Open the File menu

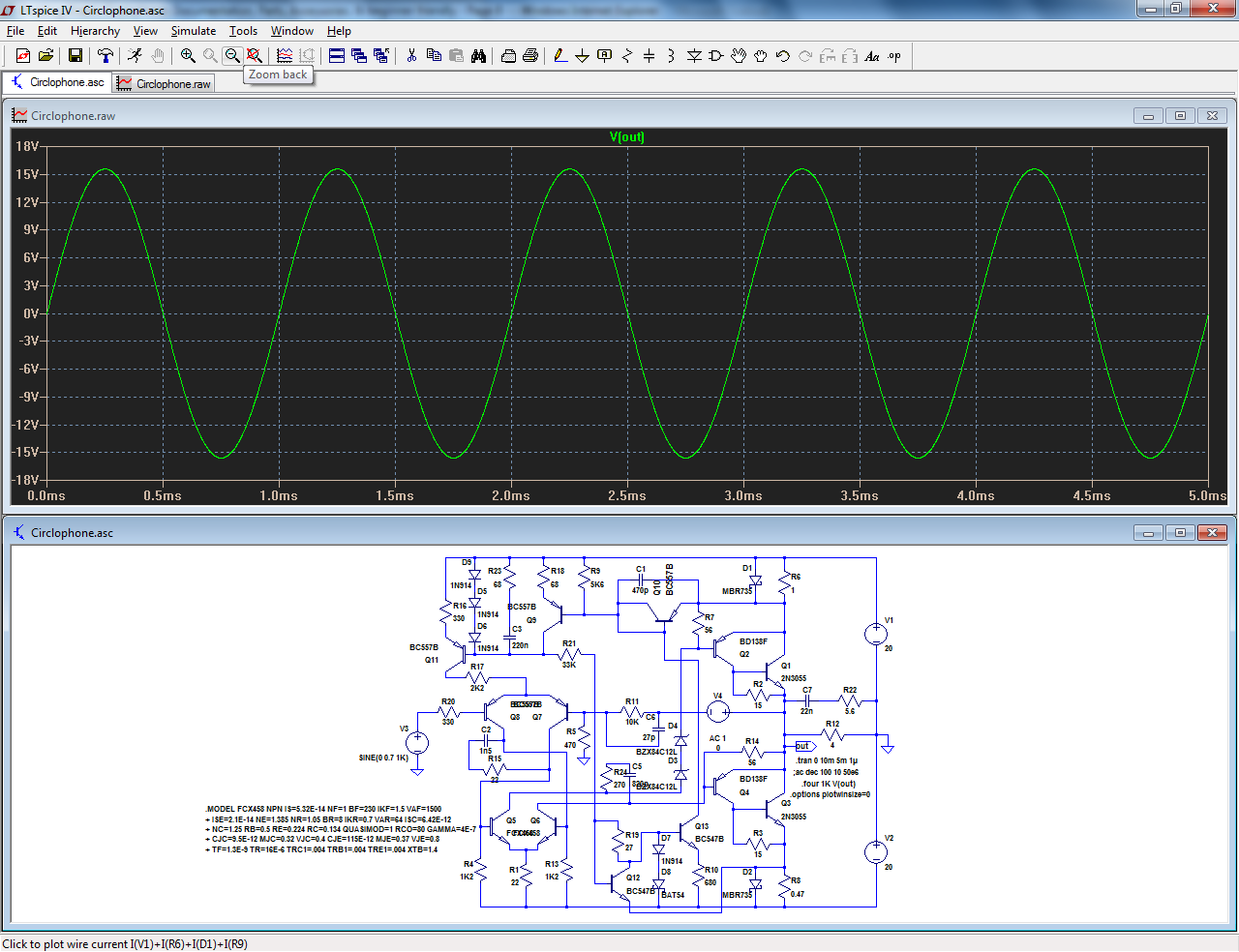[x=15, y=31]
